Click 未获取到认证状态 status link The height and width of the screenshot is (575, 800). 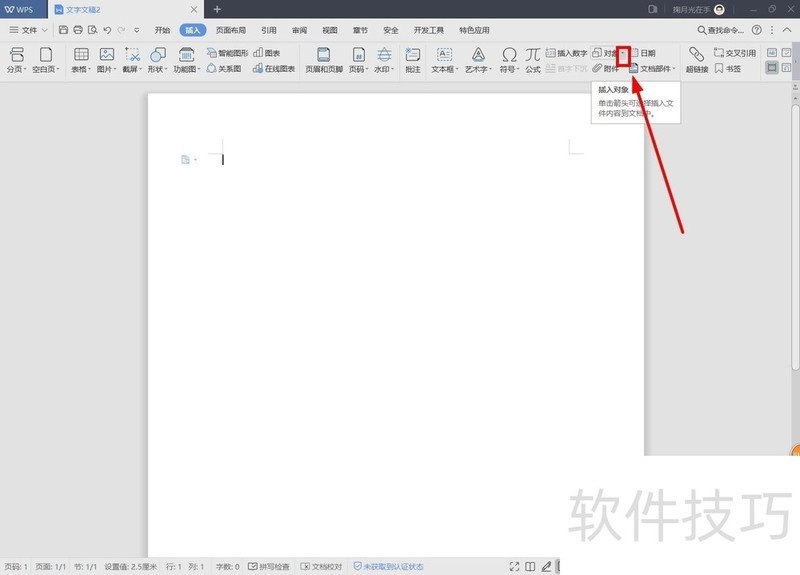click(x=389, y=566)
